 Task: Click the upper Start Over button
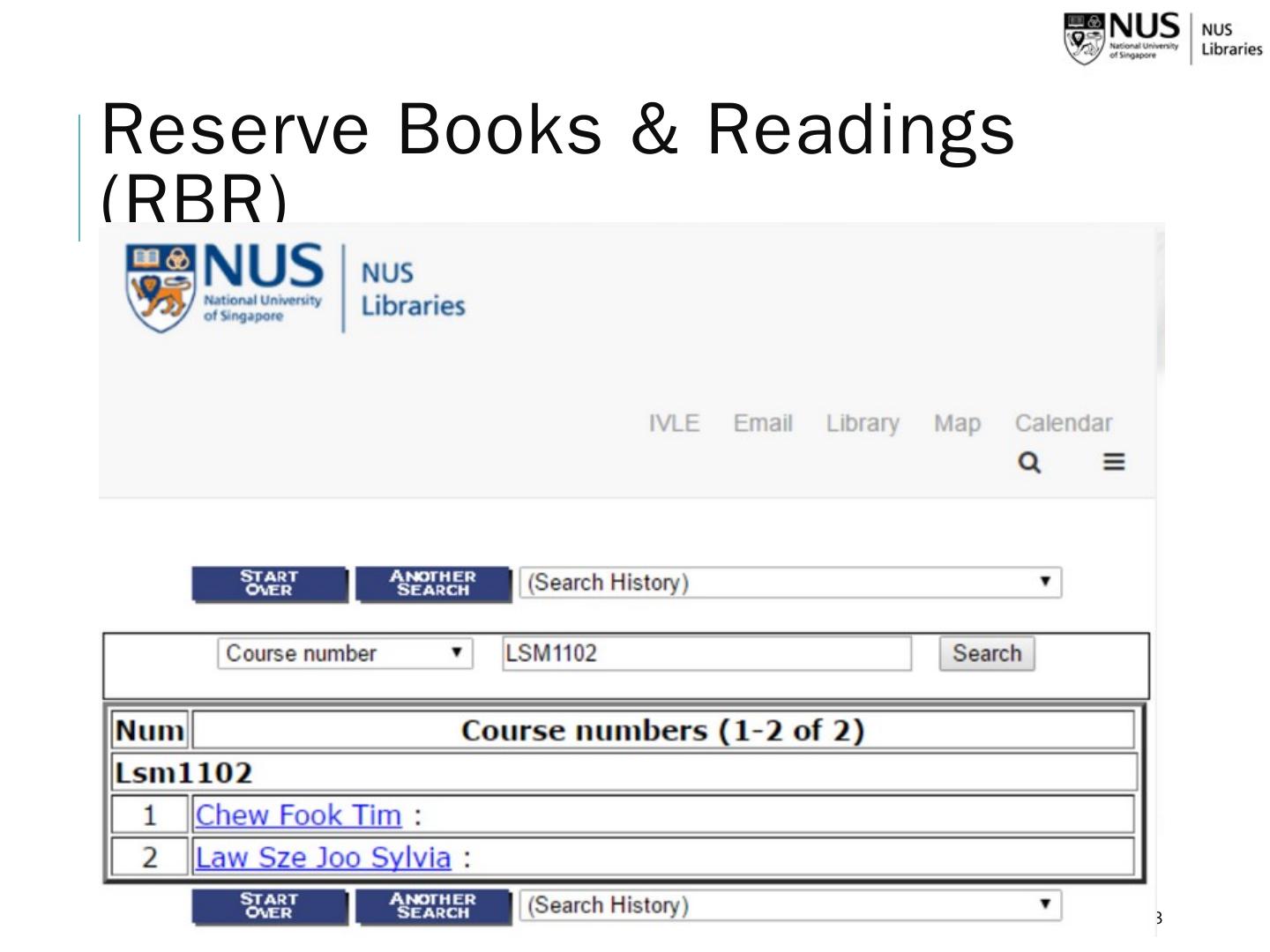click(x=269, y=584)
